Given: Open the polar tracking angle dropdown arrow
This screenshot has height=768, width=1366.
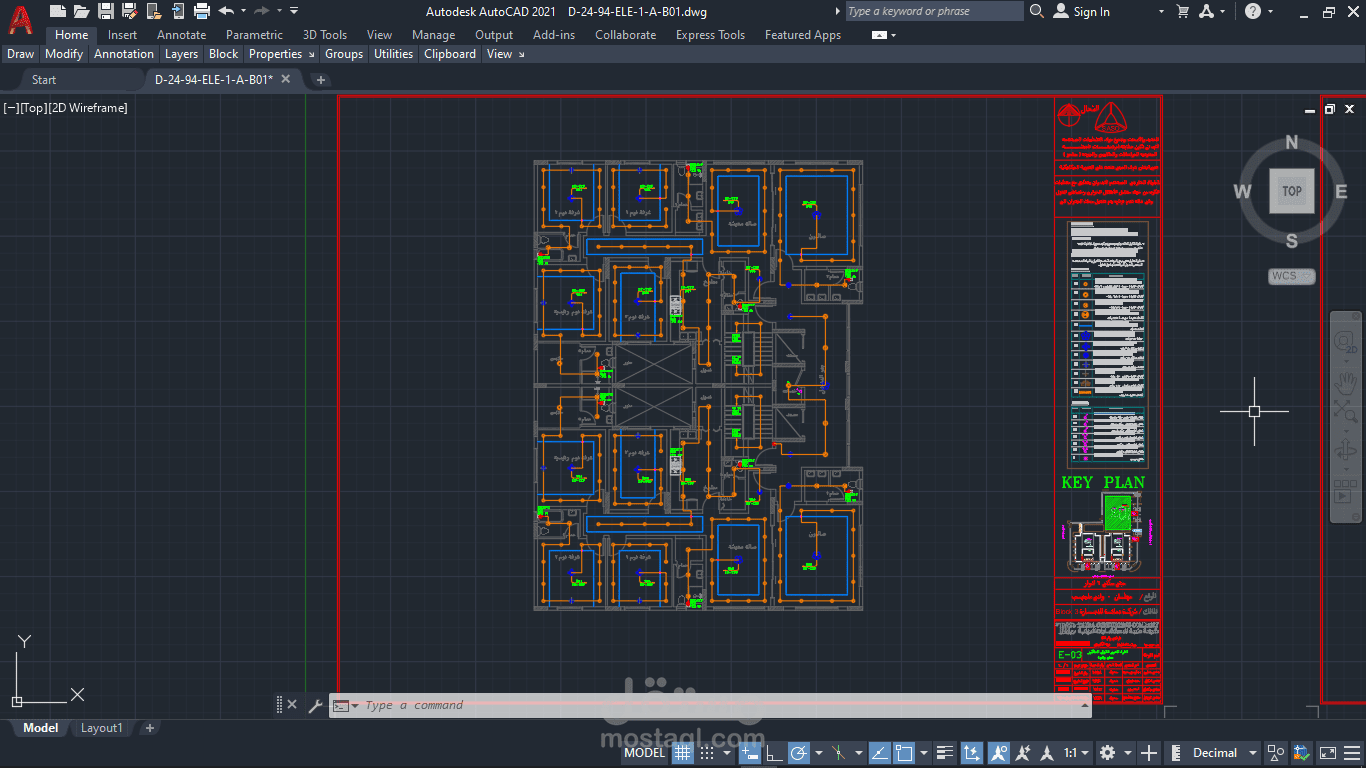Looking at the screenshot, I should pos(819,753).
